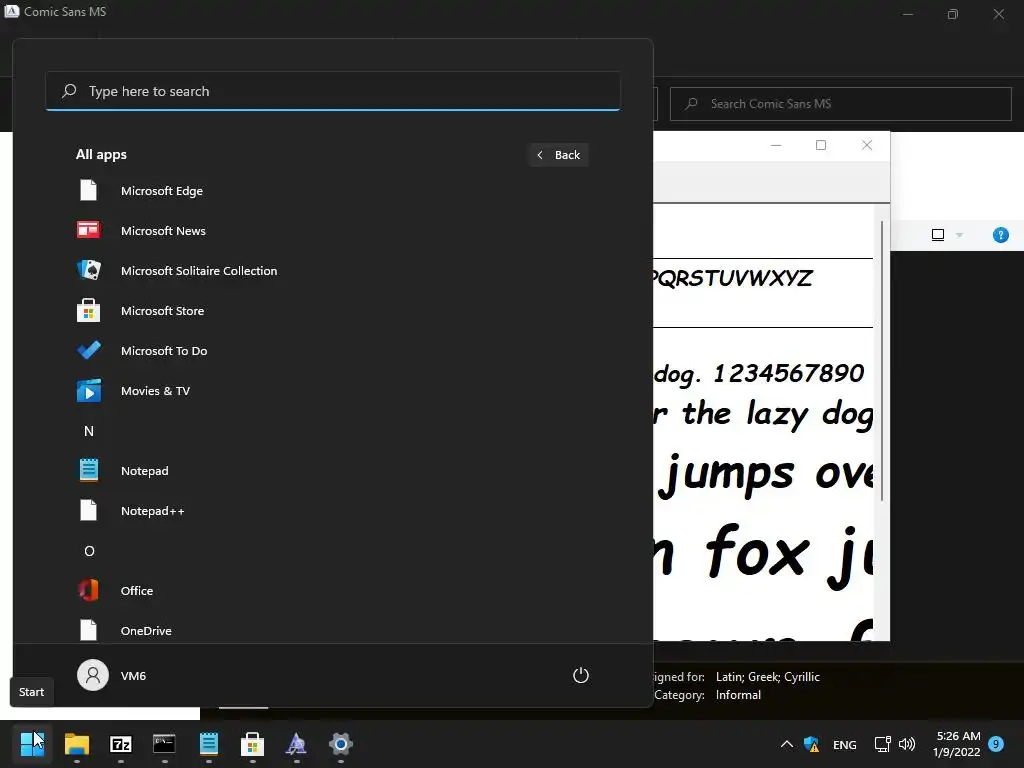This screenshot has height=768, width=1024.
Task: Open the VM6 user account menu
Action: [x=112, y=675]
